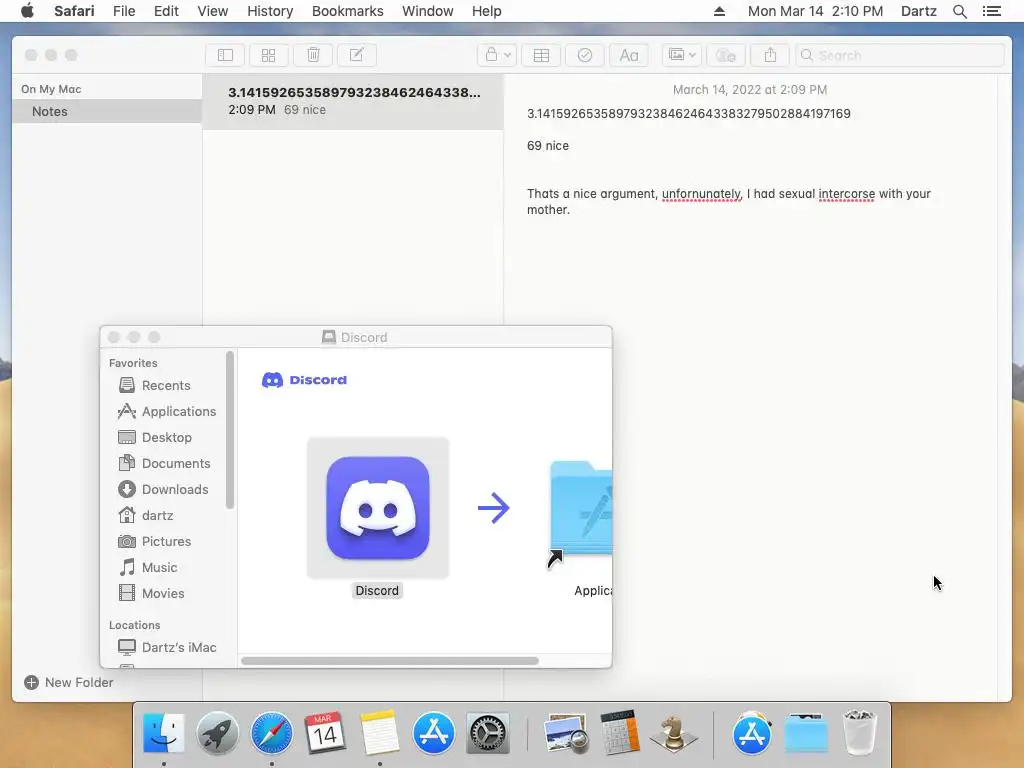Screen dimensions: 1024x768
Task: Open the Edit menu
Action: coord(166,11)
